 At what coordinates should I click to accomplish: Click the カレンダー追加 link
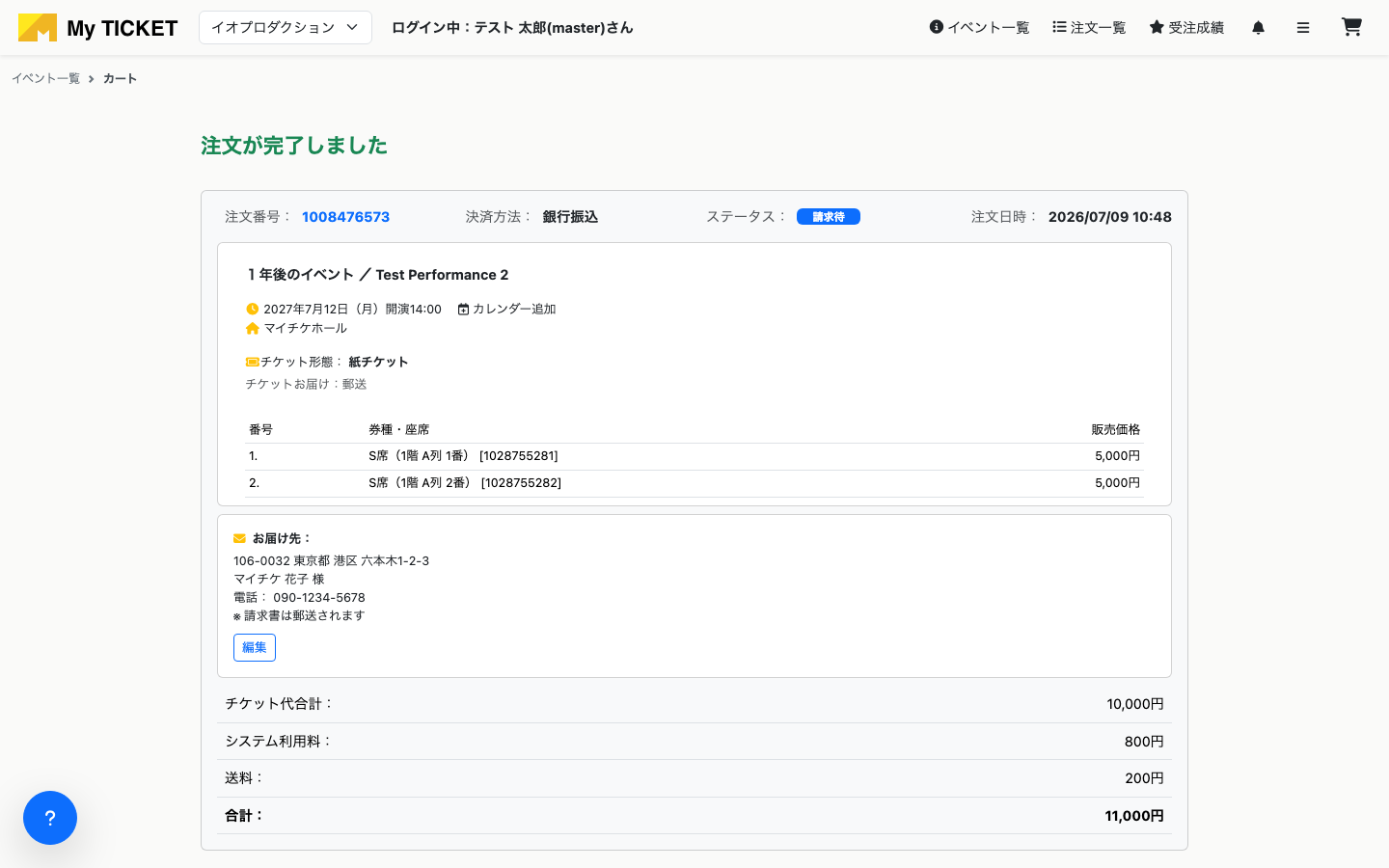[514, 310]
